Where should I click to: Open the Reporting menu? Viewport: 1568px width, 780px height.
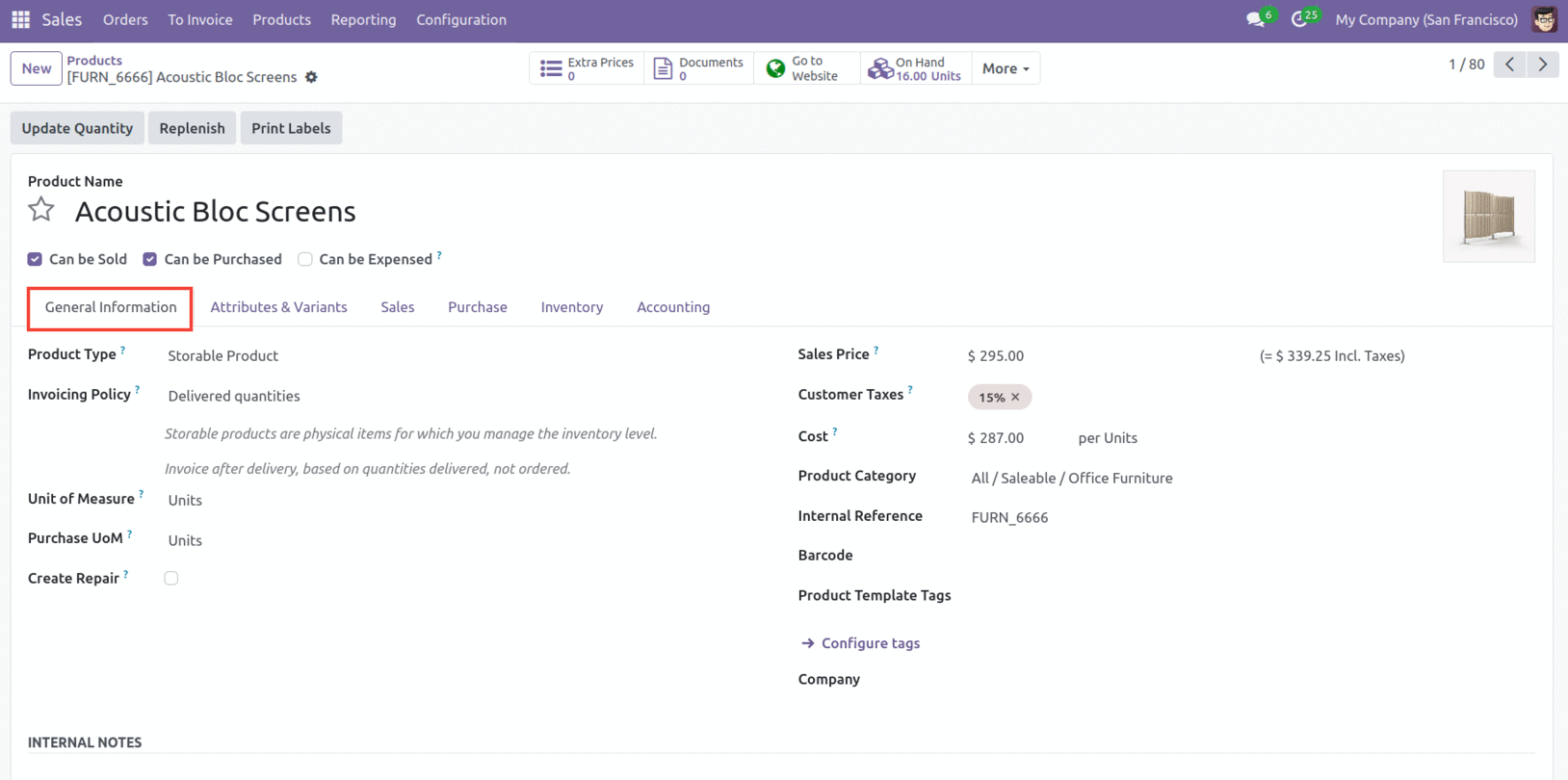click(x=363, y=19)
